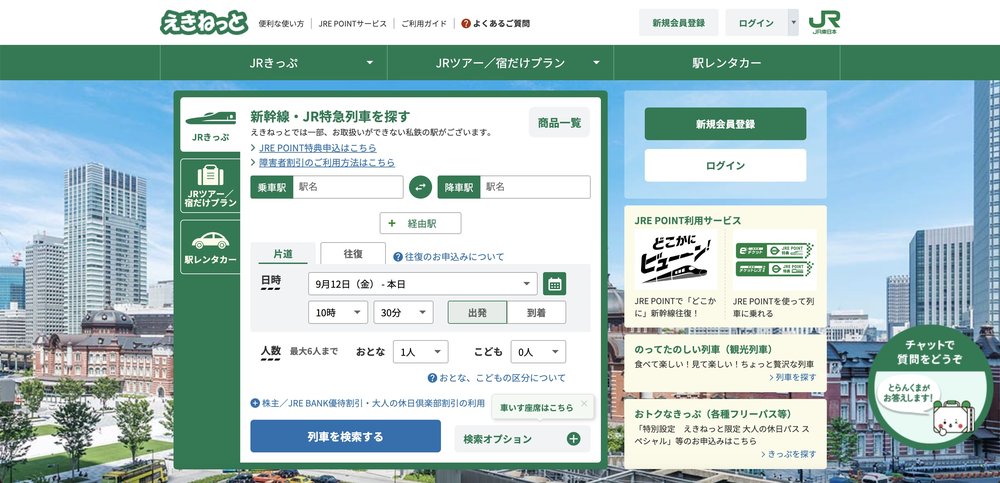The height and width of the screenshot is (483, 1000).
Task: Click 車いす座席はこちら tooltip text
Action: pos(536,408)
